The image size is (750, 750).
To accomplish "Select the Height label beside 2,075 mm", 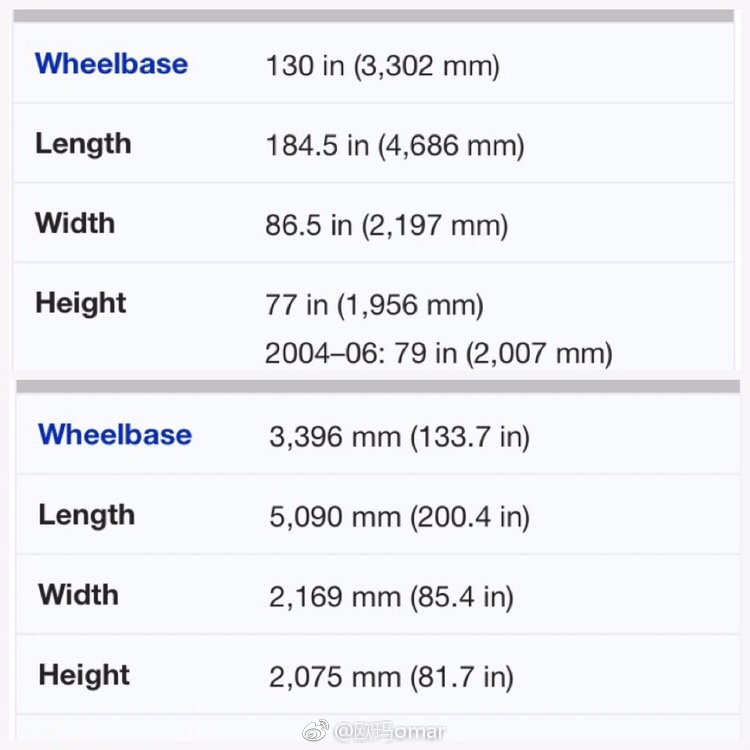I will click(84, 675).
